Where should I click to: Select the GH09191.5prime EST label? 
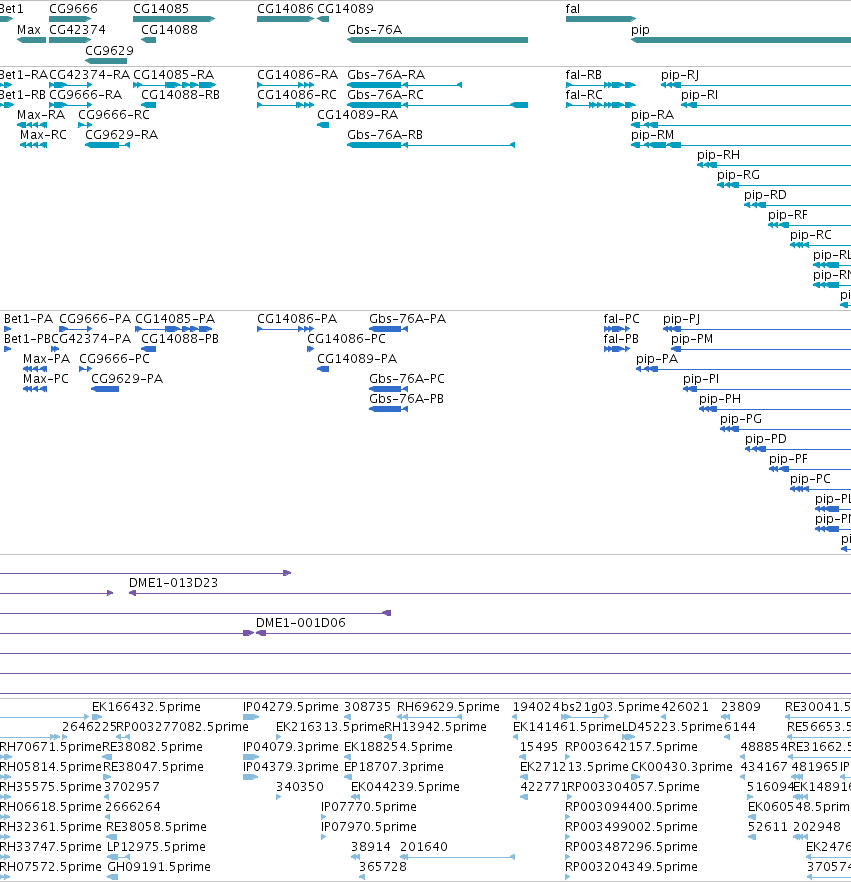pos(159,867)
